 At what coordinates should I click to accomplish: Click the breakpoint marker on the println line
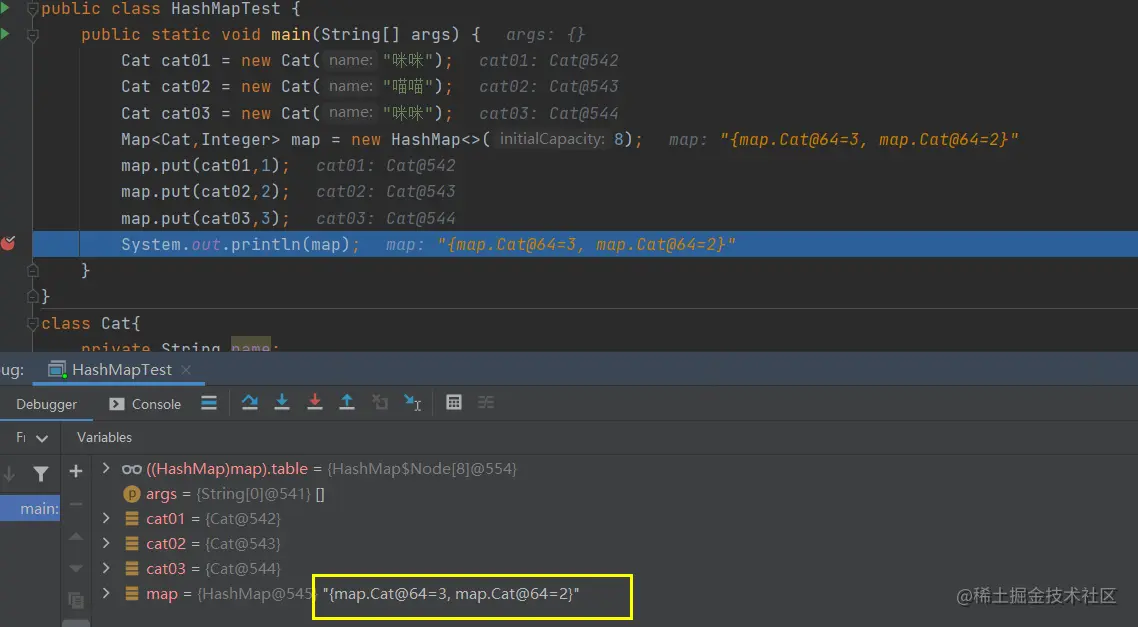[x=8, y=244]
